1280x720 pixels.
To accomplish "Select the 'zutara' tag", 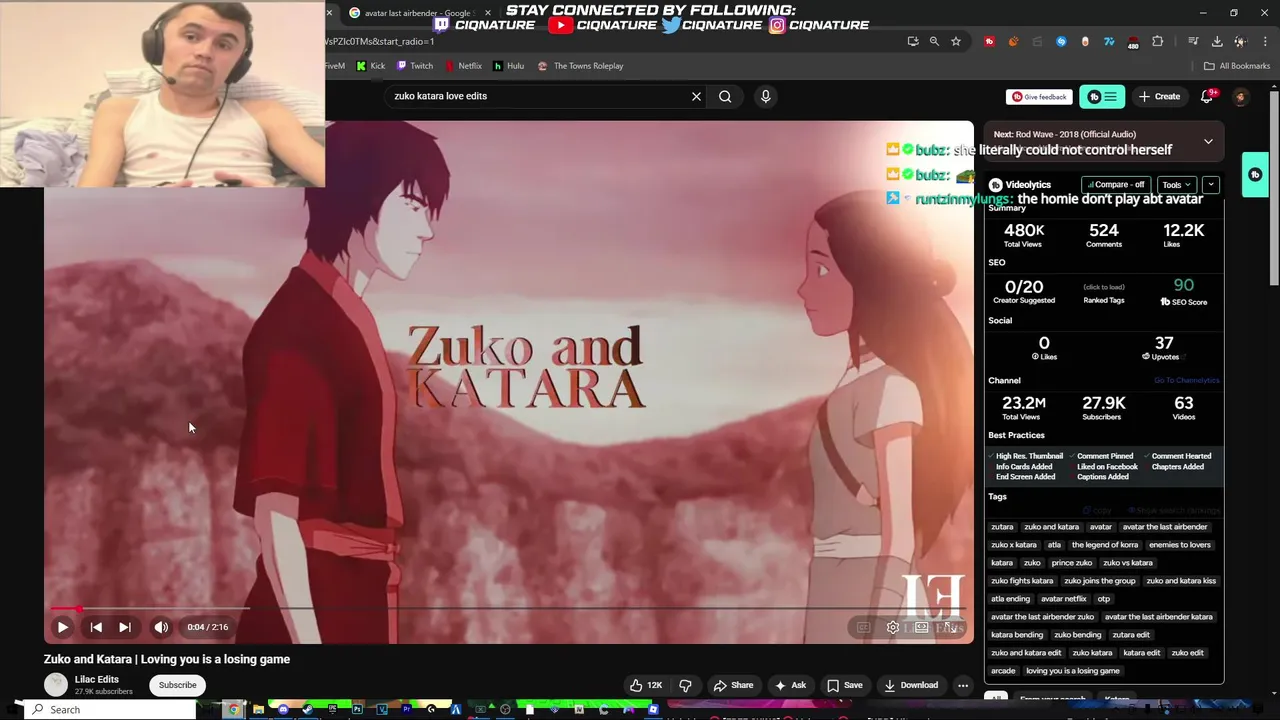I will click(1002, 527).
